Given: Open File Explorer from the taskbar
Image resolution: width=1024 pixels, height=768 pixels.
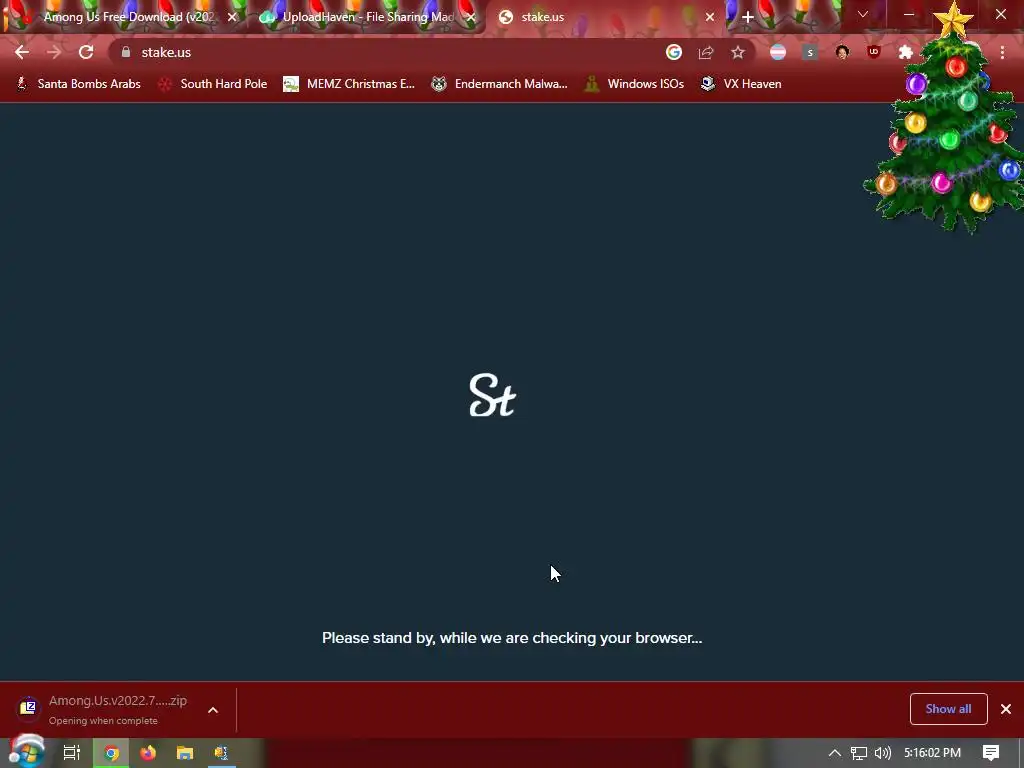Looking at the screenshot, I should tap(185, 753).
